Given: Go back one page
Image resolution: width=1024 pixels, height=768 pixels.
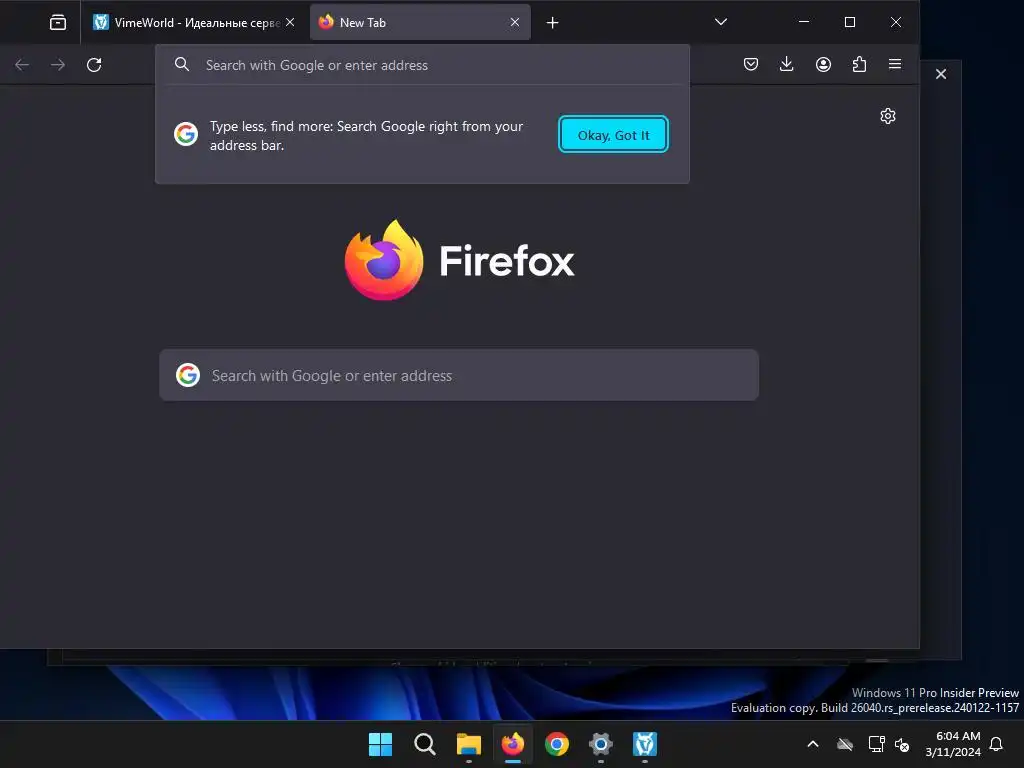Looking at the screenshot, I should coord(22,65).
